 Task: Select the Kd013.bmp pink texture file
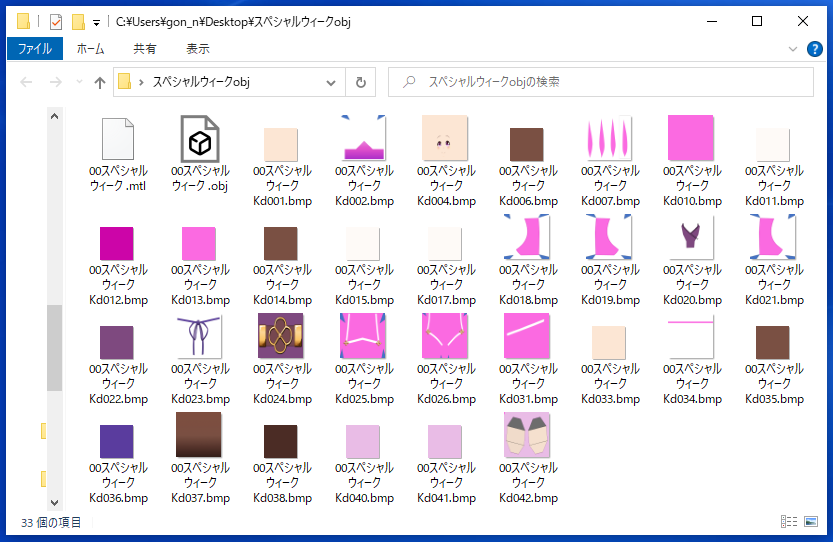199,243
